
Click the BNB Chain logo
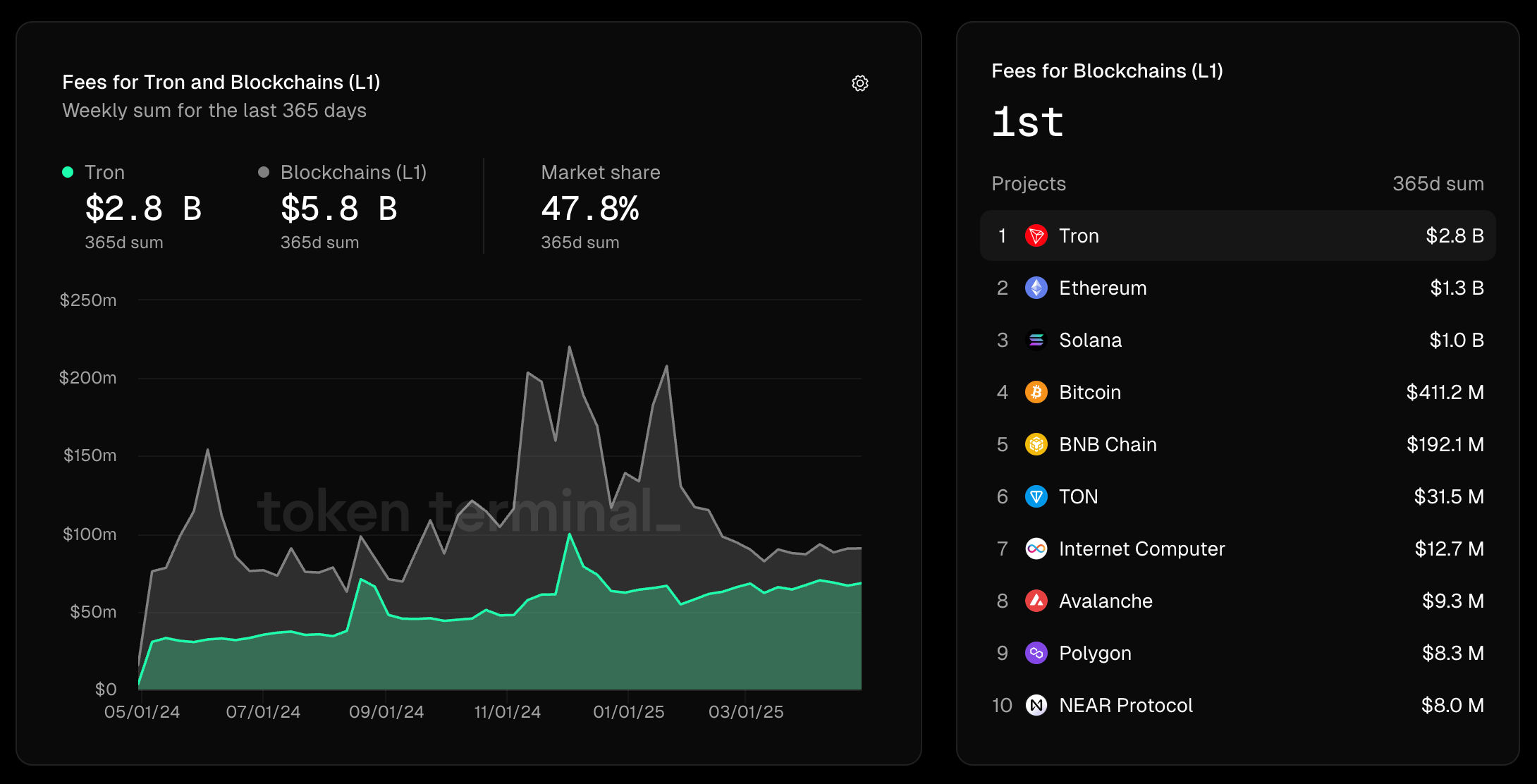click(1036, 444)
